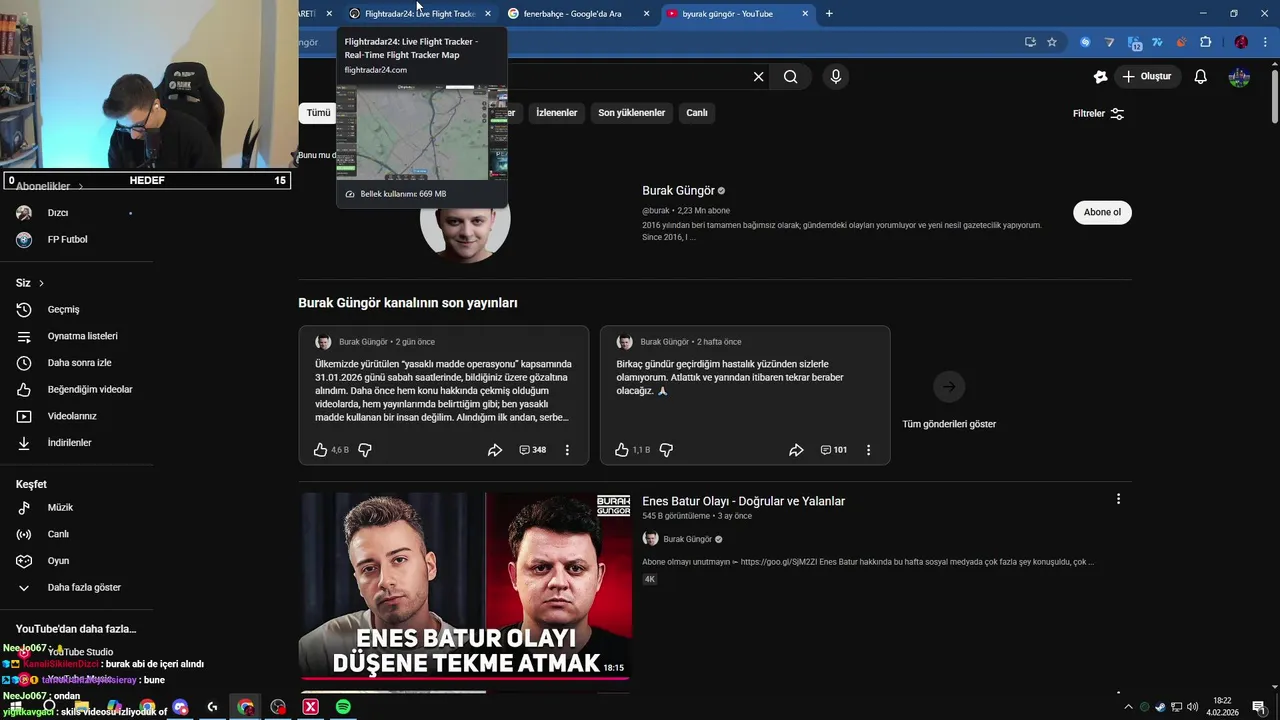This screenshot has width=1280, height=720.
Task: Like the post from 2 hafta önce
Action: [622, 450]
